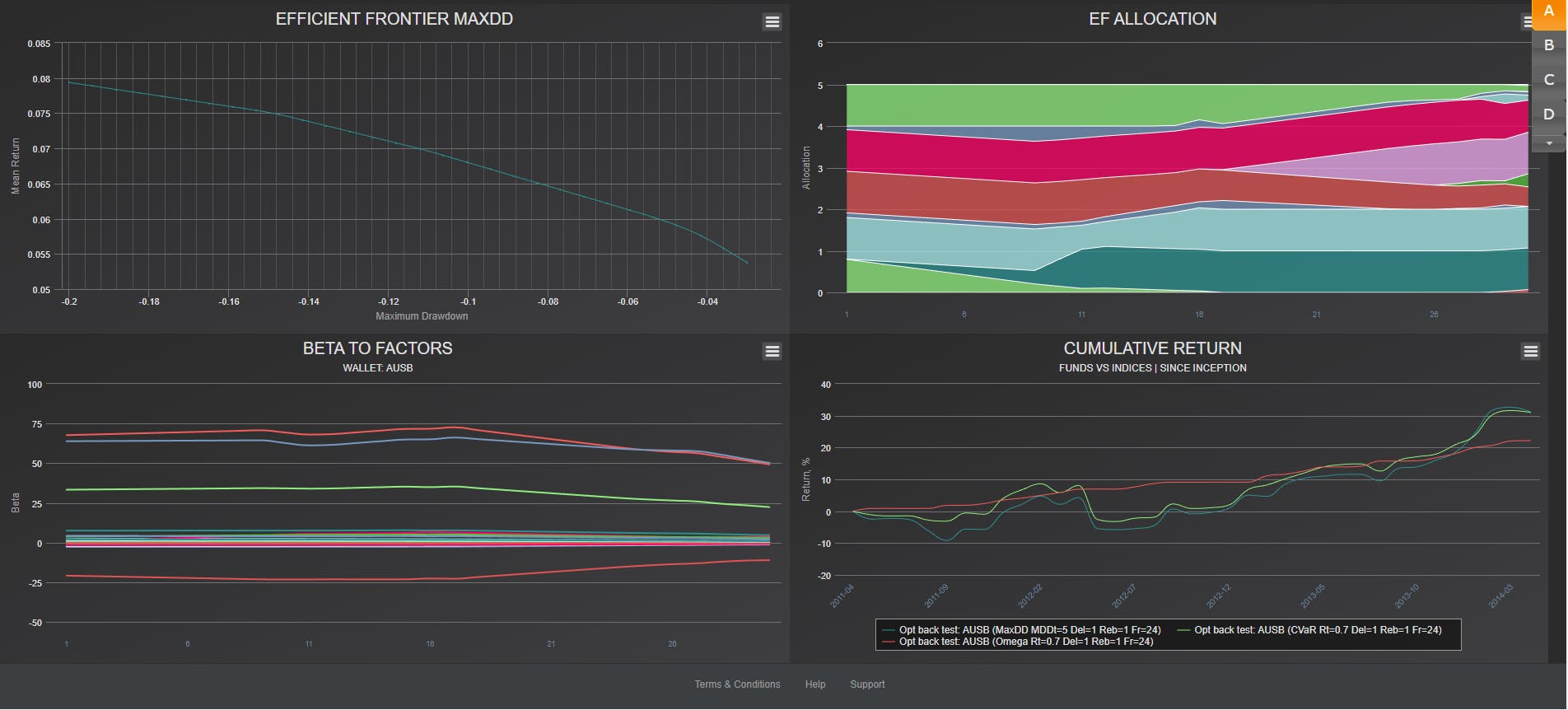The image size is (1568, 710).
Task: Open the Support link
Action: pyautogui.click(x=867, y=684)
